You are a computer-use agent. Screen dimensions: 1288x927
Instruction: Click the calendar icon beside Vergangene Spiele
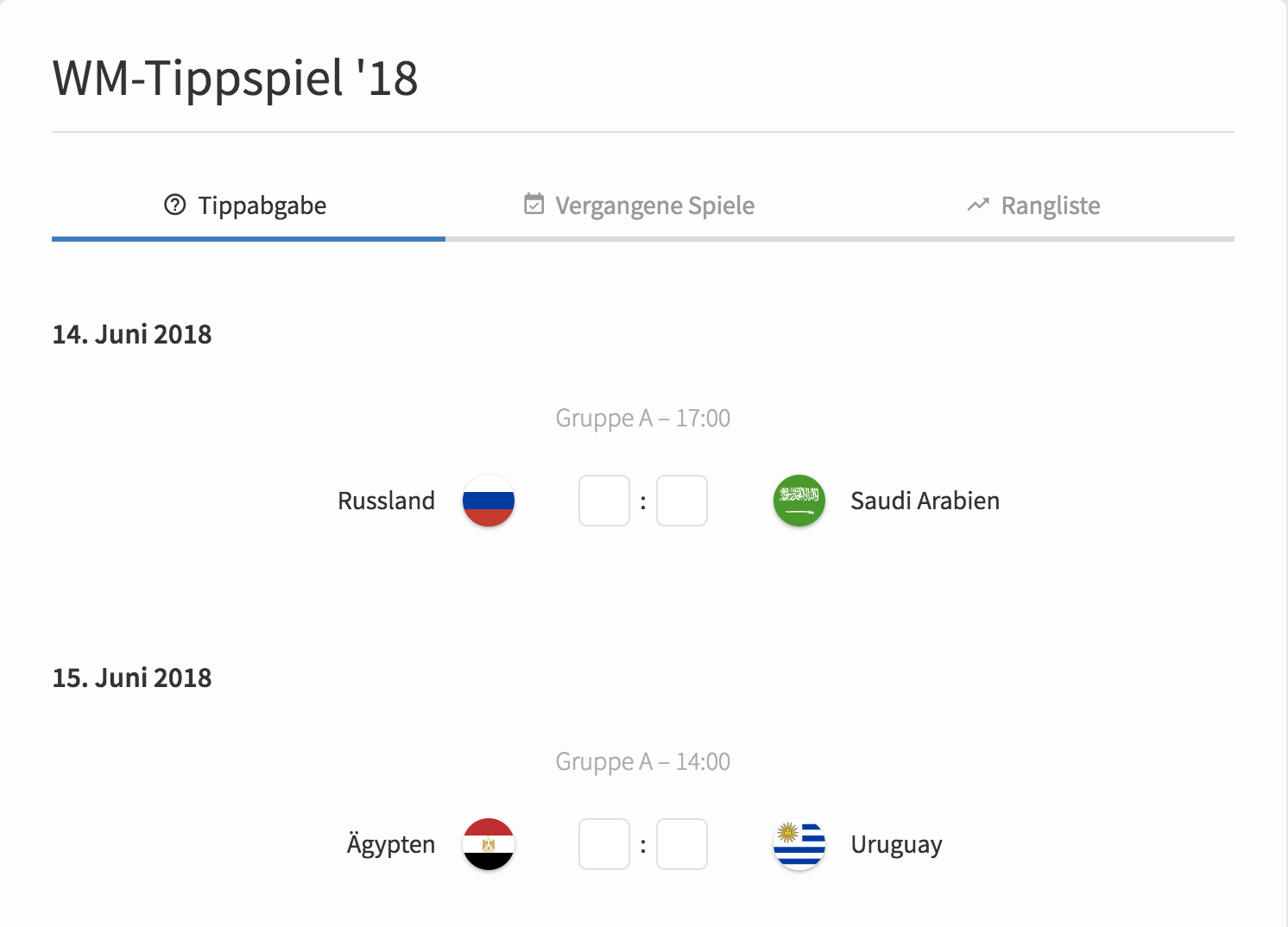click(x=534, y=204)
